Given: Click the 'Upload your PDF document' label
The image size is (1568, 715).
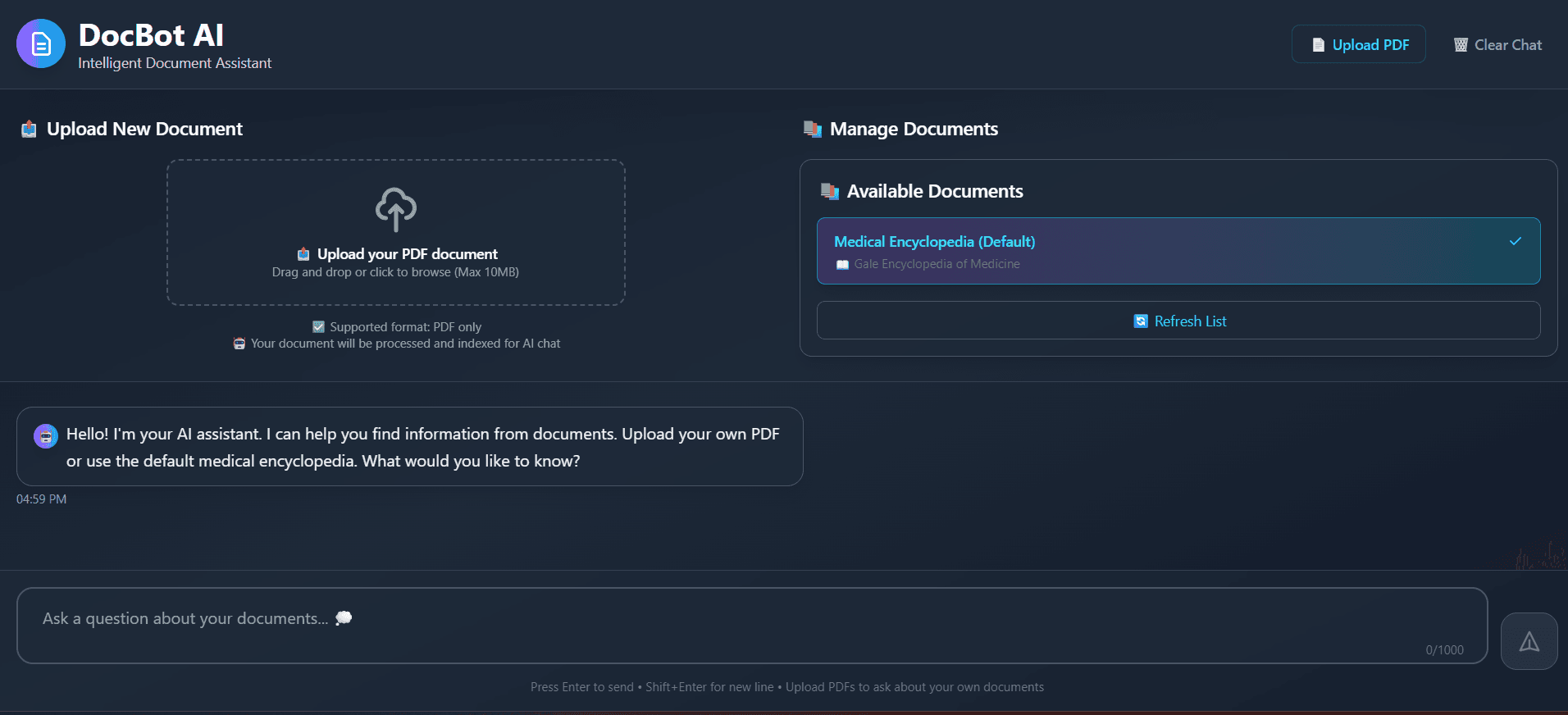Looking at the screenshot, I should pyautogui.click(x=407, y=254).
